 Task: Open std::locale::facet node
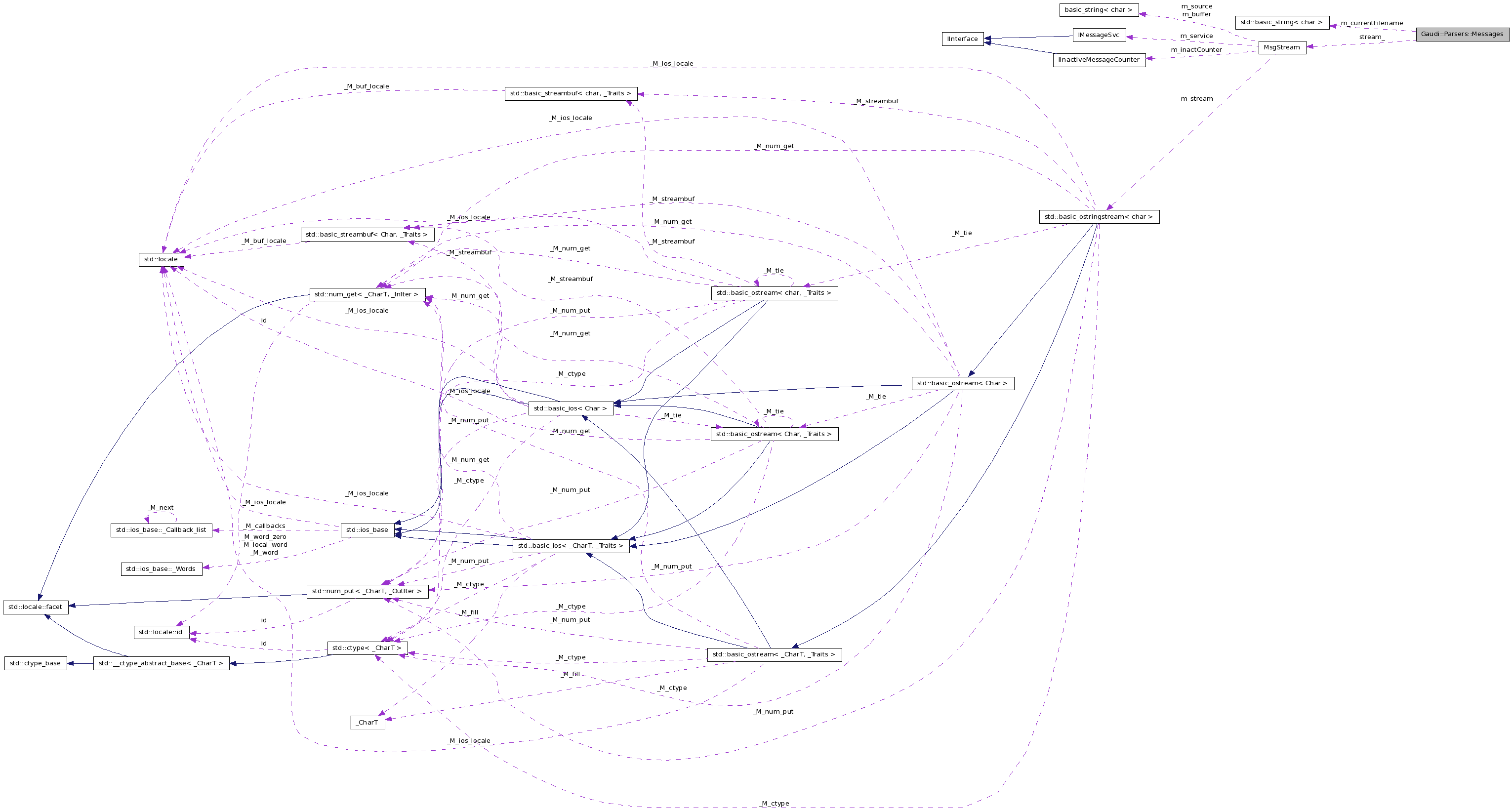click(x=35, y=607)
